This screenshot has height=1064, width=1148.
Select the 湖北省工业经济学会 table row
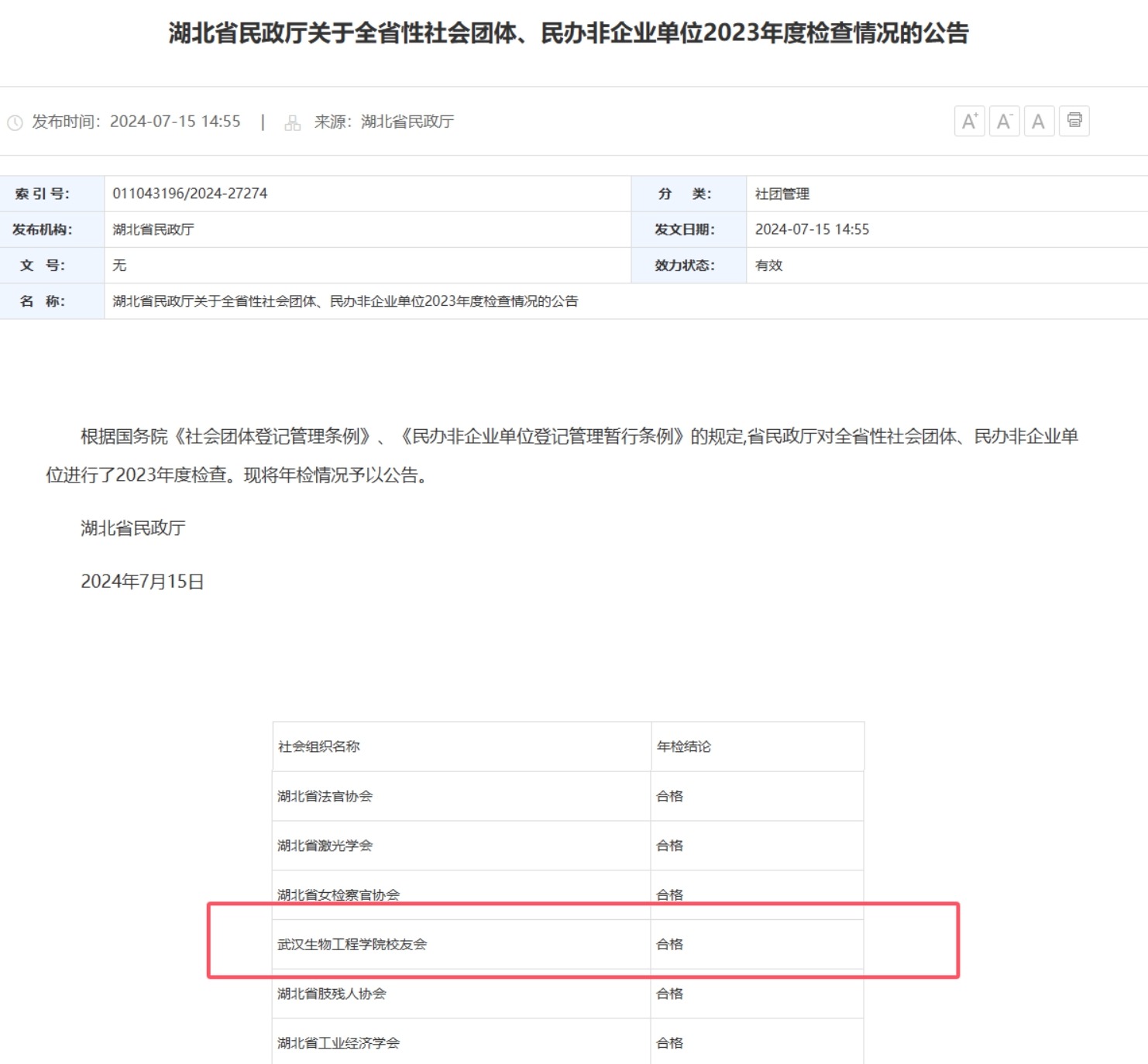(x=339, y=1043)
